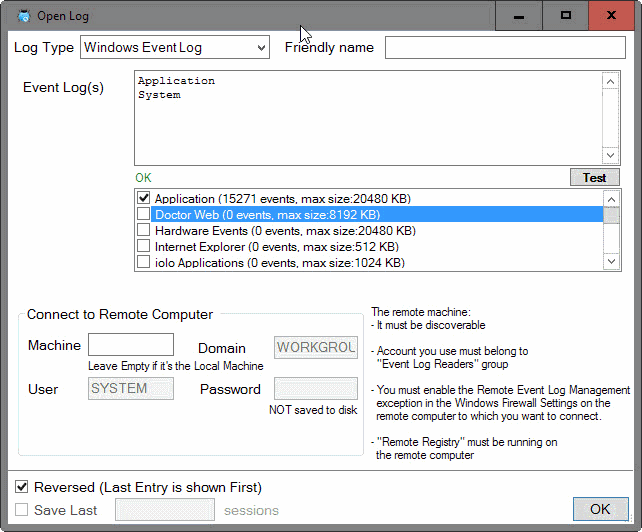
Task: Maximize the Open Log window
Action: pyautogui.click(x=565, y=16)
